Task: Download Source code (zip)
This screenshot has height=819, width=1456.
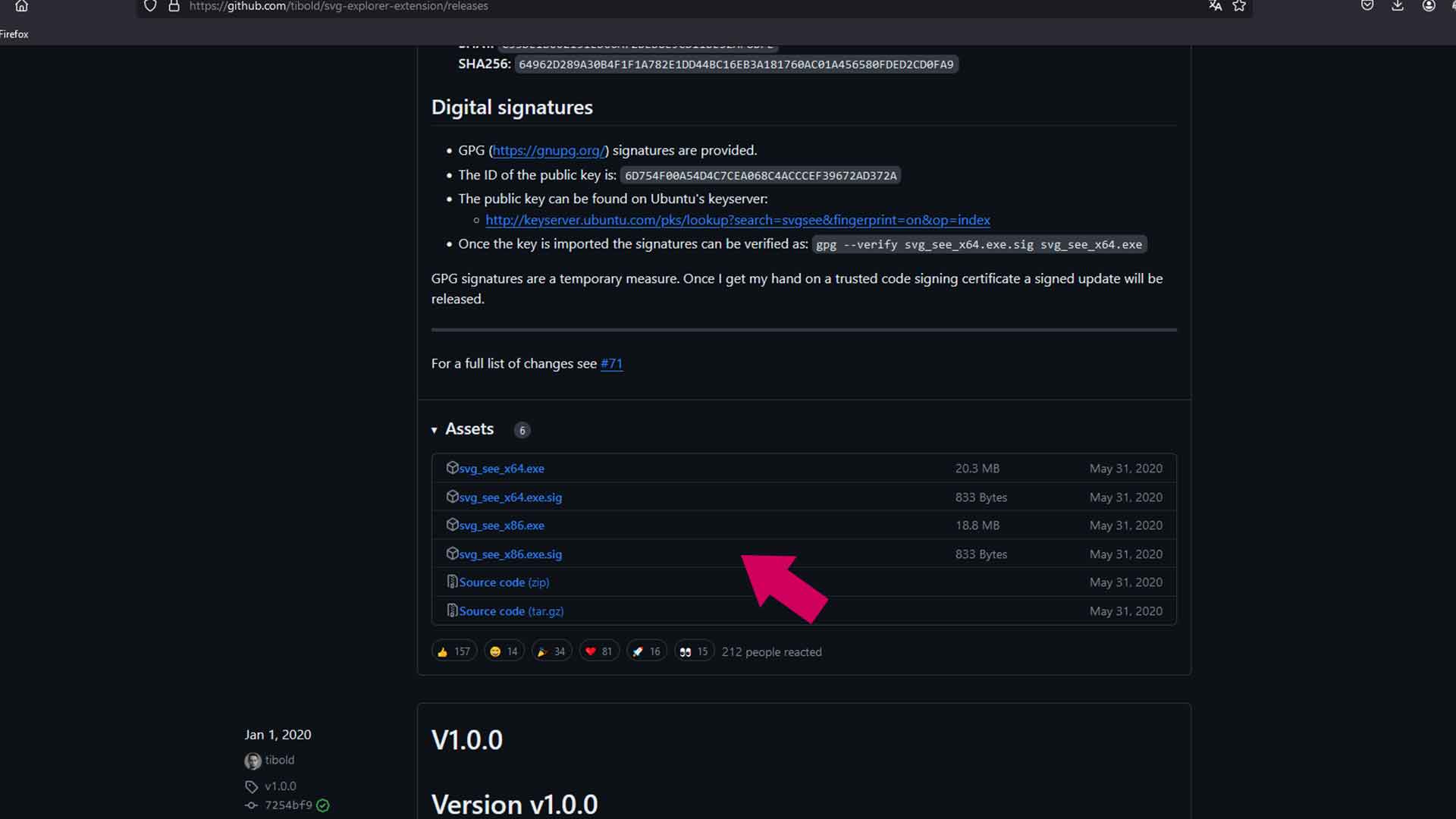Action: [504, 582]
